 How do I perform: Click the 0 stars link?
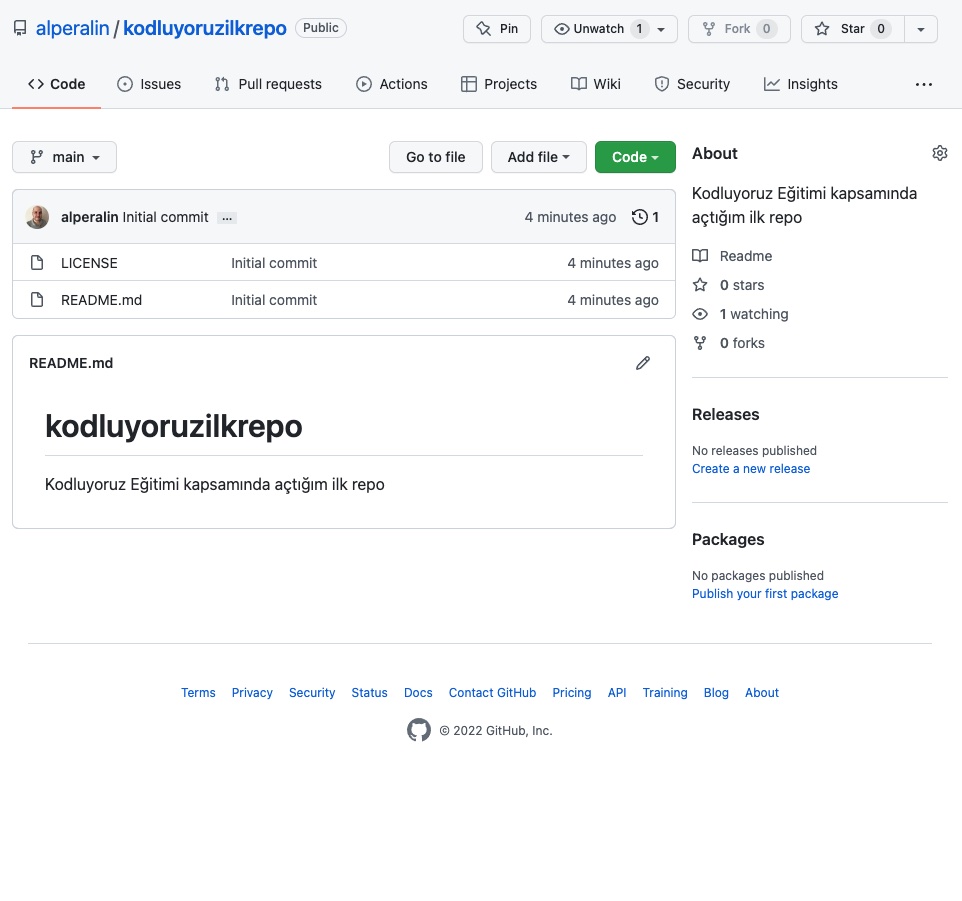pos(728,285)
